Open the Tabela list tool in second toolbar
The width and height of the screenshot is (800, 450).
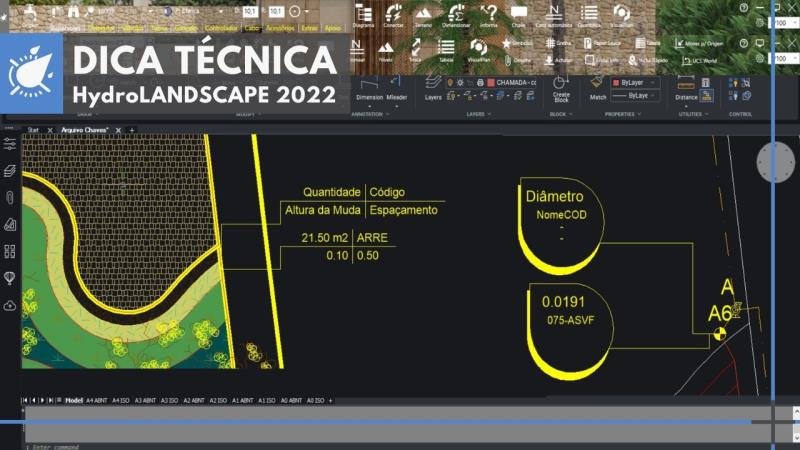click(446, 51)
